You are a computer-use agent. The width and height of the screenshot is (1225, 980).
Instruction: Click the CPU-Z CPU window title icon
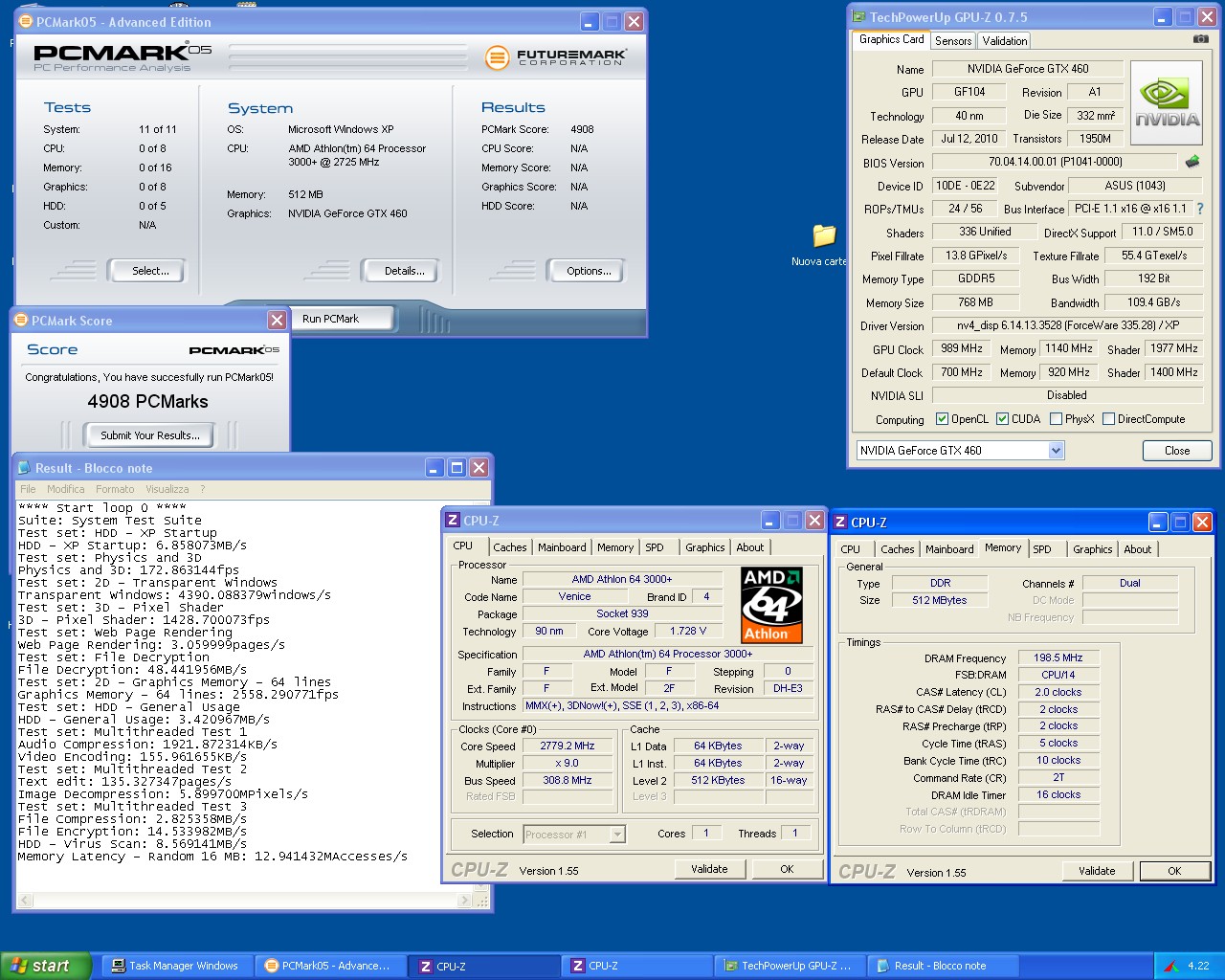[454, 521]
